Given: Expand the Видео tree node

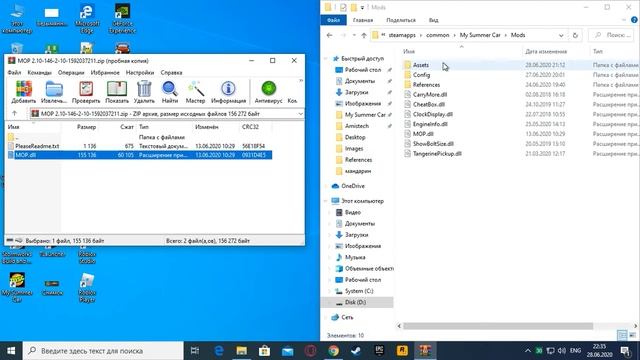Looking at the screenshot, I should [330, 212].
